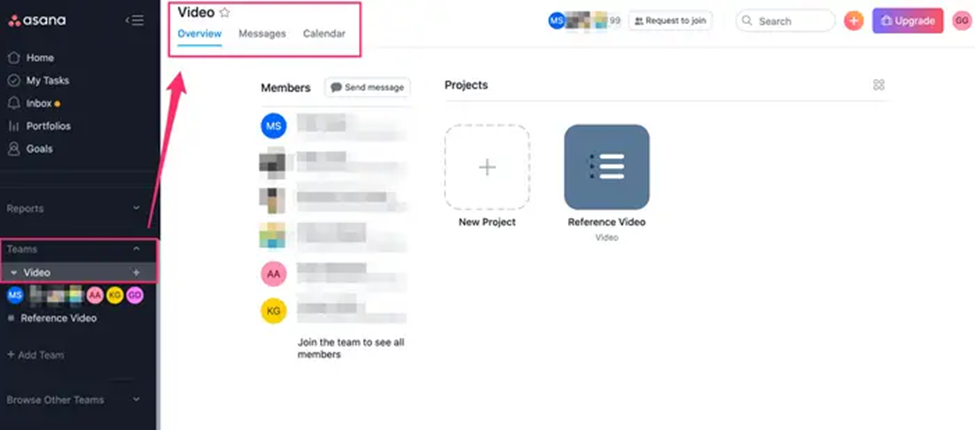Click Join the team to see all members
Screen dimensions: 975x430
351,349
